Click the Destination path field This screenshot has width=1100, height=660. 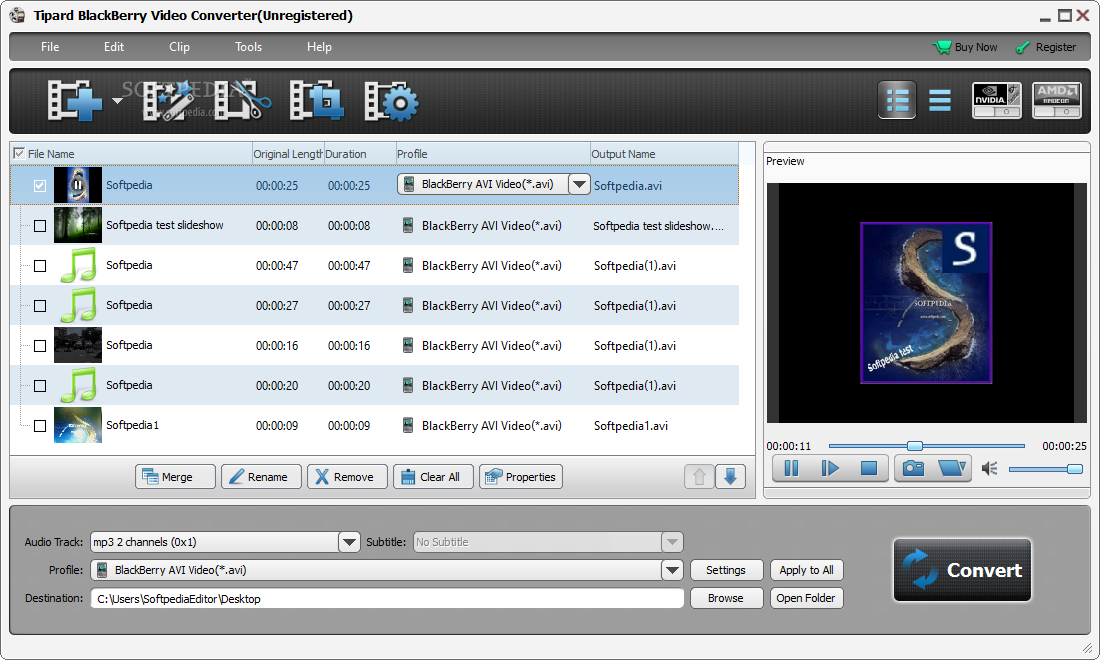(387, 598)
